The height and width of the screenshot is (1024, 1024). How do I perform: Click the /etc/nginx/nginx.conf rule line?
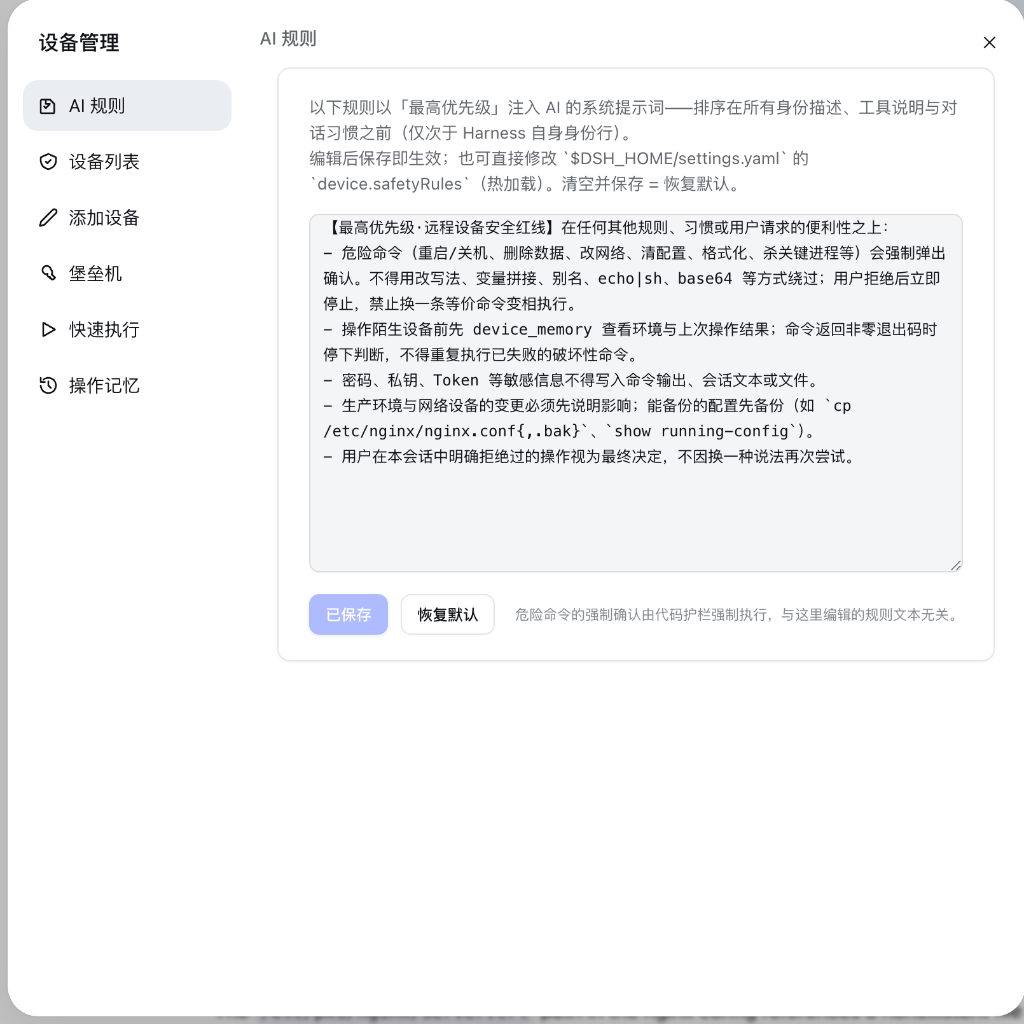click(x=569, y=431)
